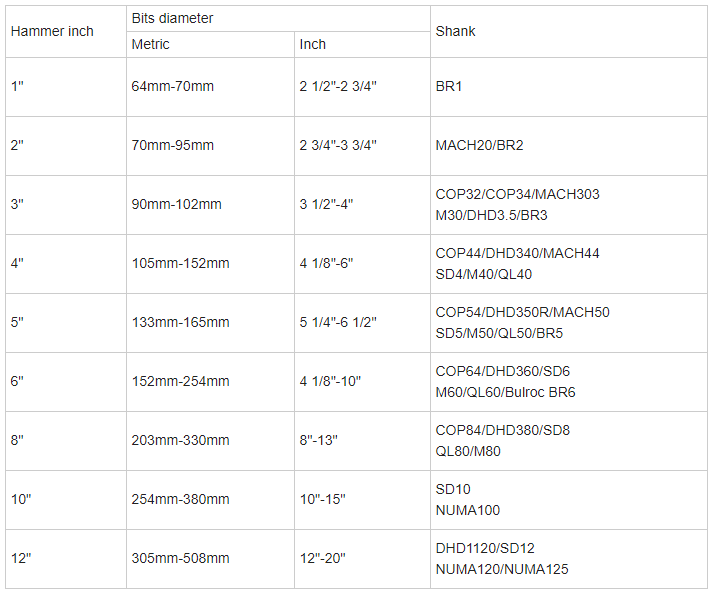Select the COP32/COP34/MACH303 shank text
The width and height of the screenshot is (715, 597).
coord(517,194)
